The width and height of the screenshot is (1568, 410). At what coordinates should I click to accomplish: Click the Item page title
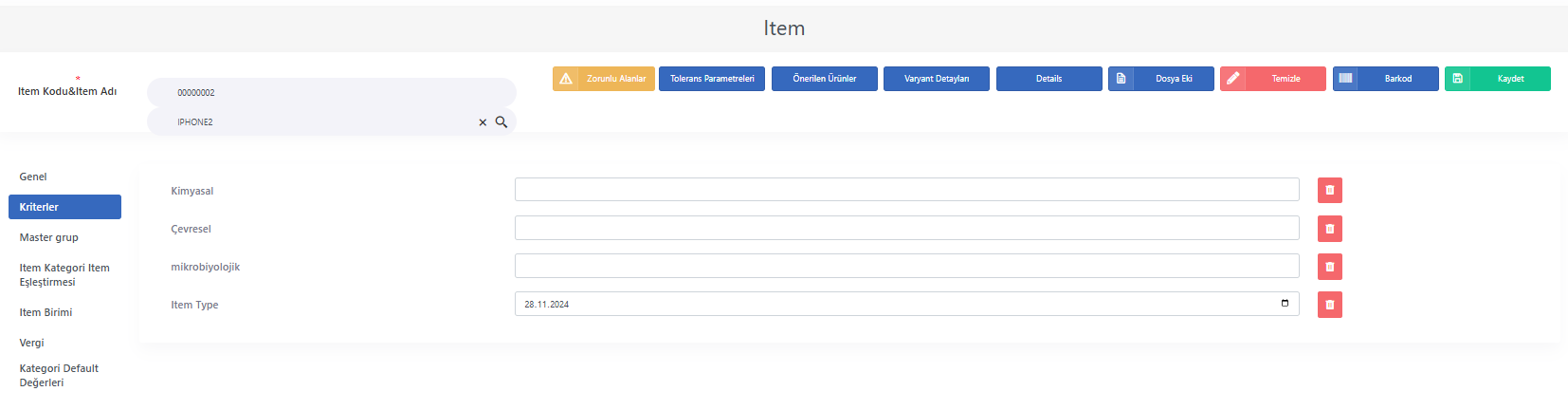click(784, 28)
